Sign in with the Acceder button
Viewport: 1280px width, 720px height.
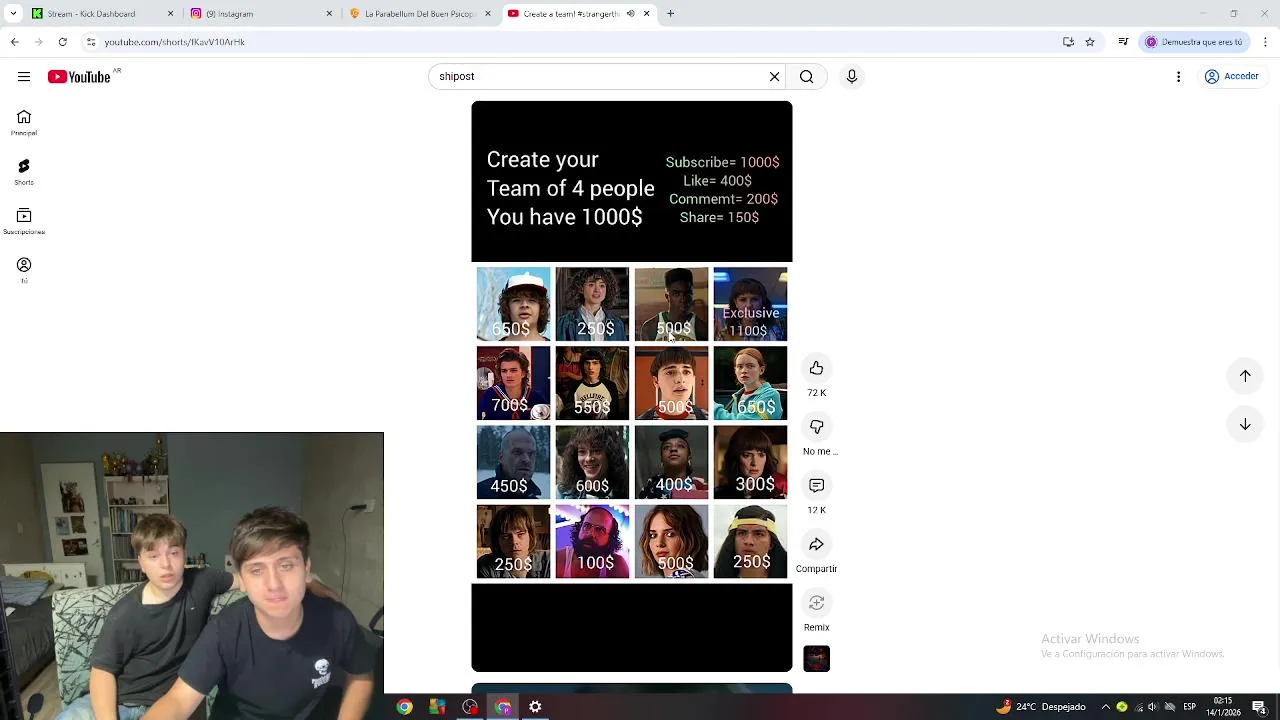(1232, 77)
